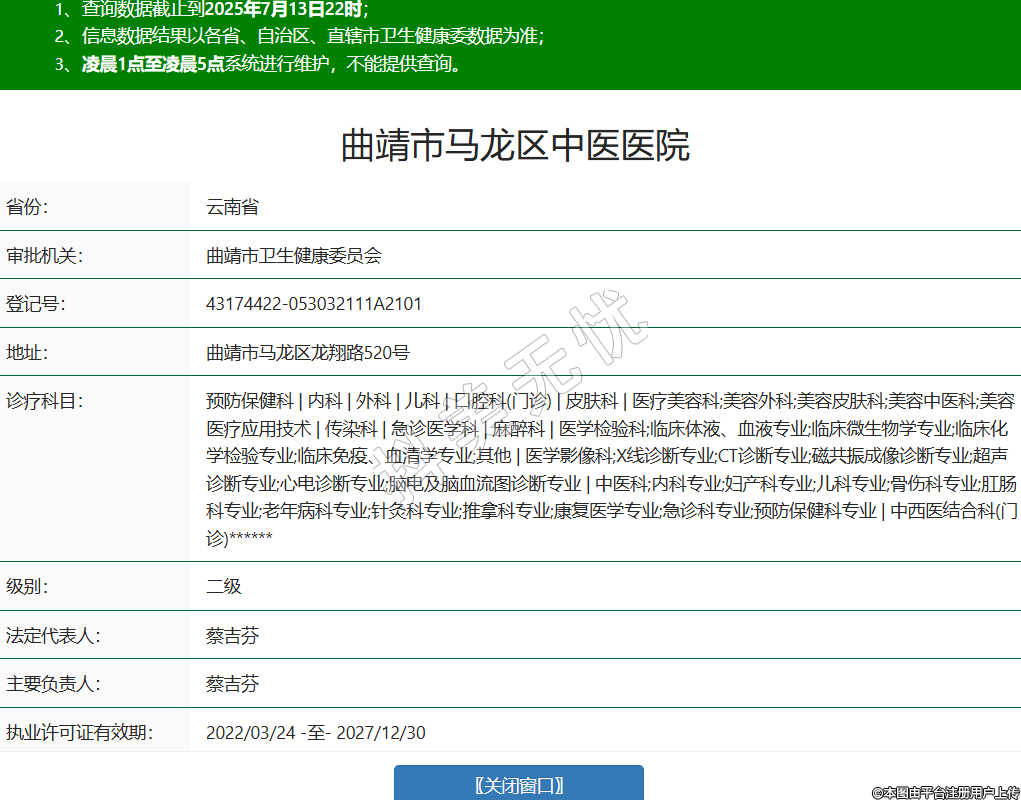1021x800 pixels.
Task: Select the 曲靖市卫生健康委员会 value text
Action: click(294, 256)
